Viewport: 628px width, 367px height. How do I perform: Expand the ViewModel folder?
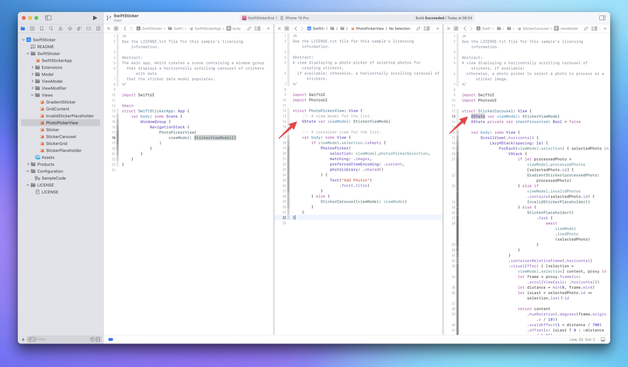(32, 81)
